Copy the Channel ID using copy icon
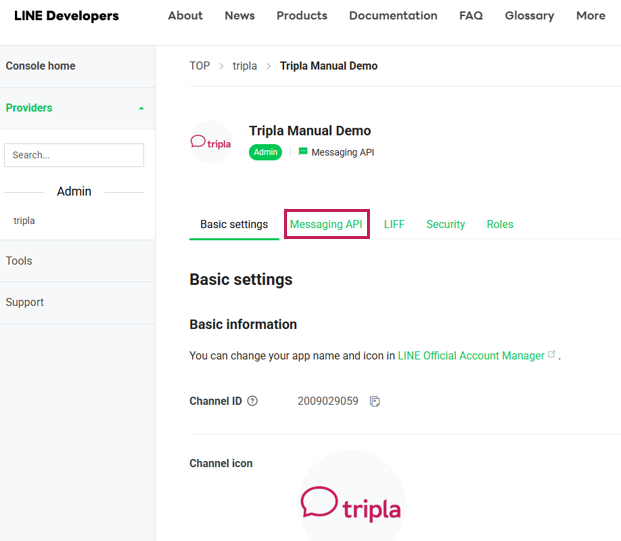Viewport: 621px width, 541px height. (375, 402)
